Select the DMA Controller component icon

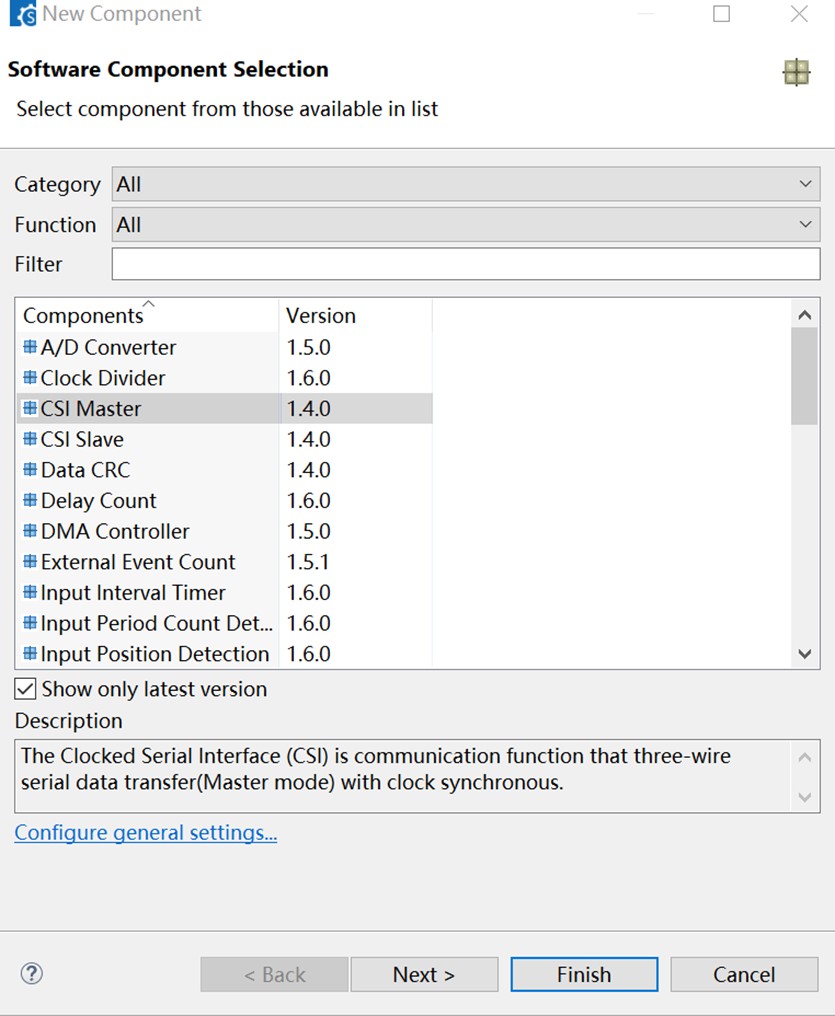point(30,531)
